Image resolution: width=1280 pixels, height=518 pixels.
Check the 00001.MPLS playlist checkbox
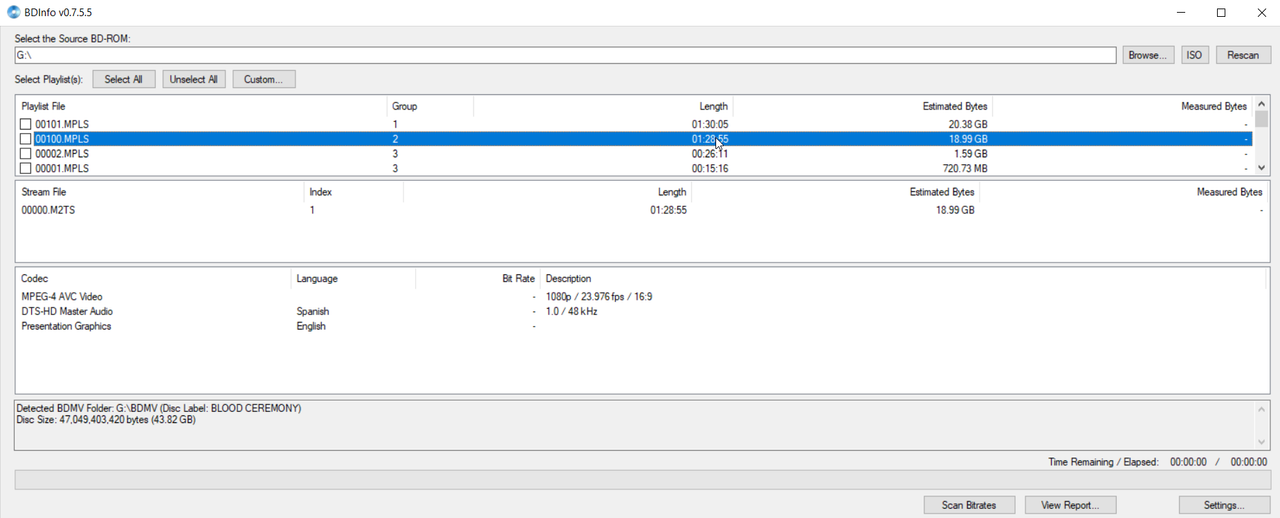click(26, 169)
